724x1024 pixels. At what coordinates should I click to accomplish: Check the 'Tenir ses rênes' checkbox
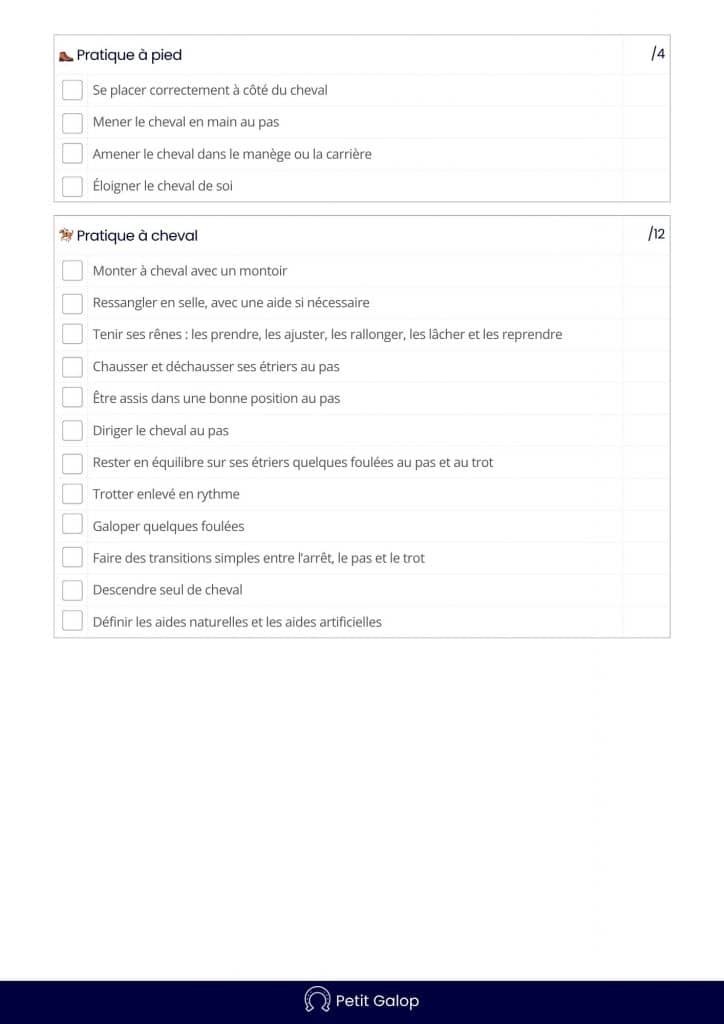pyautogui.click(x=72, y=334)
